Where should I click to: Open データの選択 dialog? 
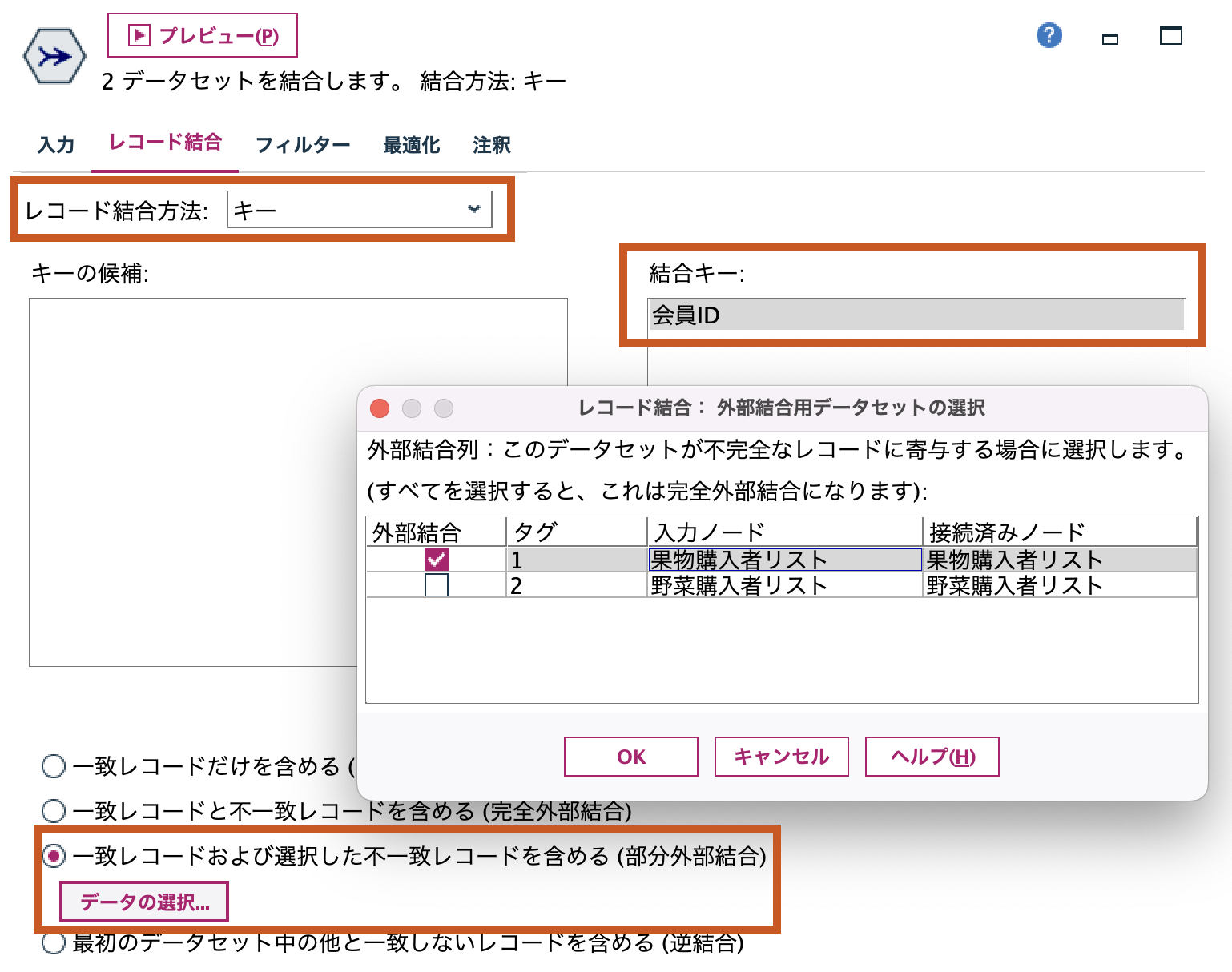(x=144, y=901)
